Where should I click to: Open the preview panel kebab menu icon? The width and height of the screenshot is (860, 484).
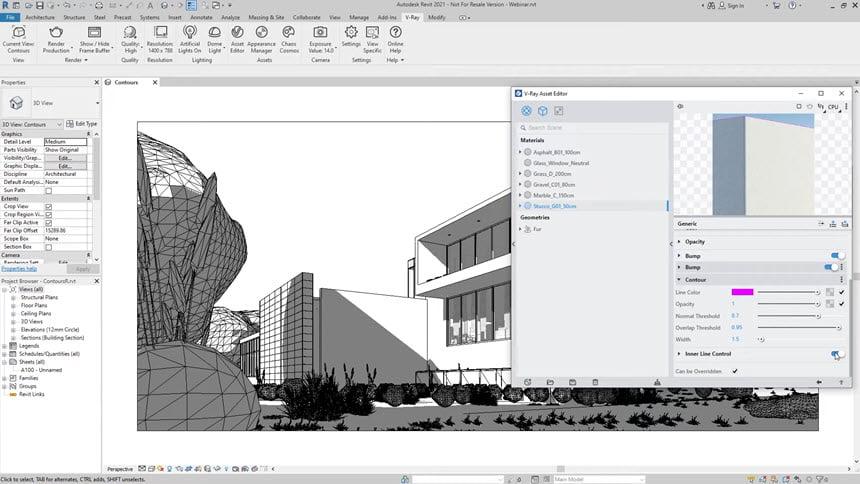(x=846, y=106)
